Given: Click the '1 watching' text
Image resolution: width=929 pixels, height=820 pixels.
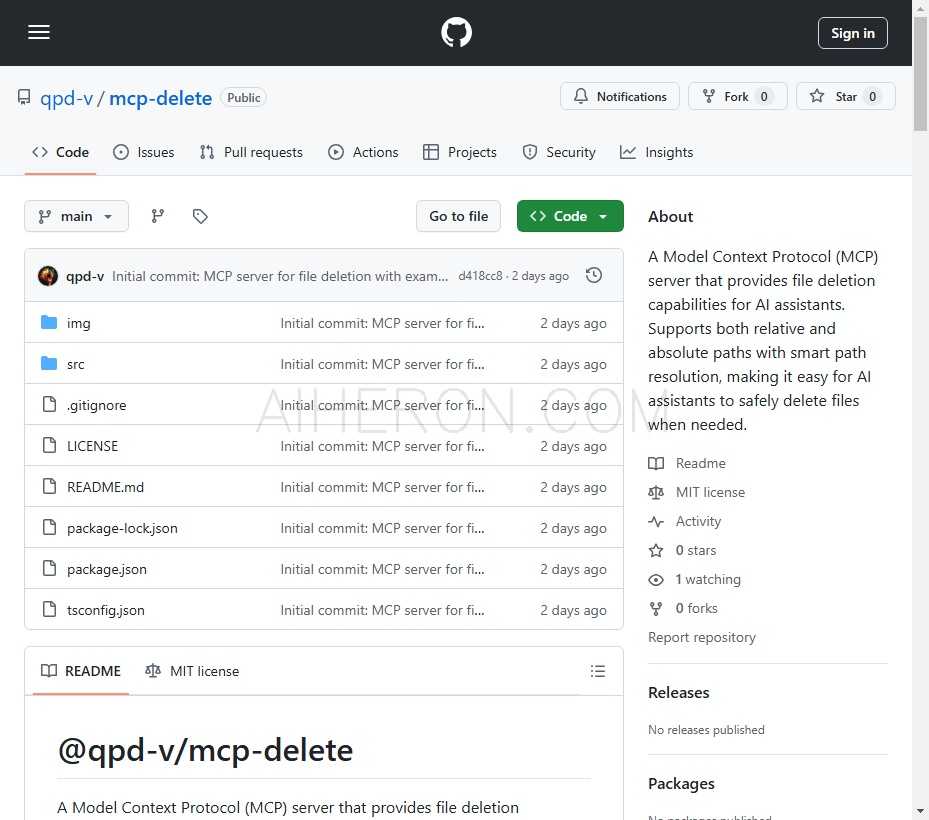Looking at the screenshot, I should 708,579.
